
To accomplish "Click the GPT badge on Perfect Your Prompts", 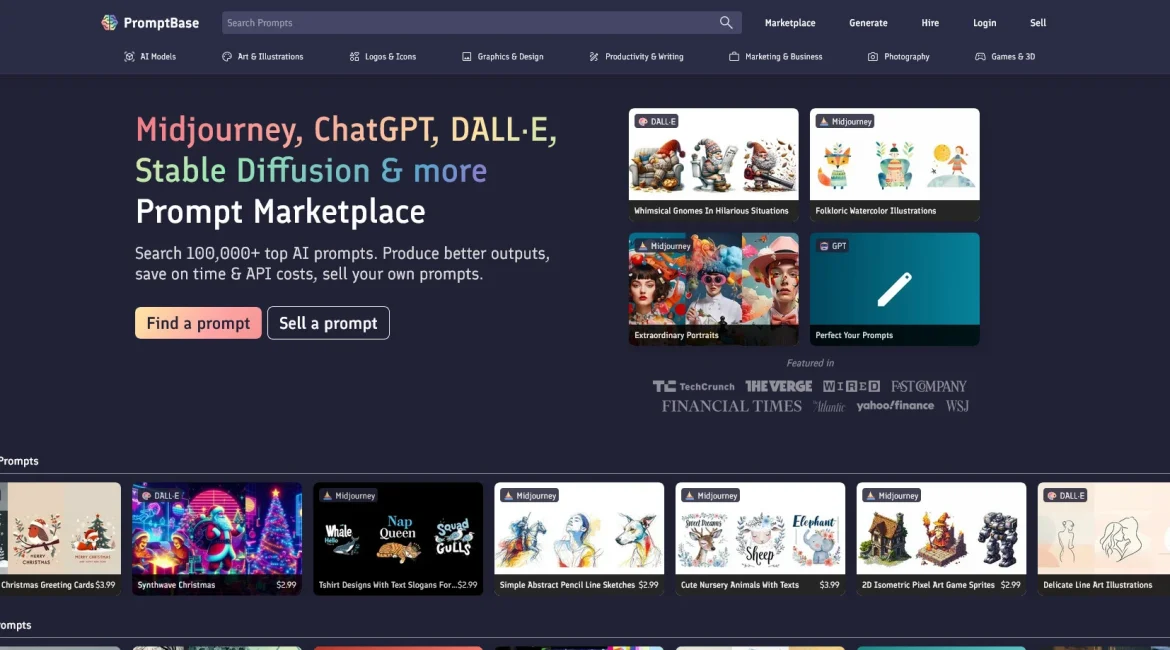I will [x=833, y=246].
